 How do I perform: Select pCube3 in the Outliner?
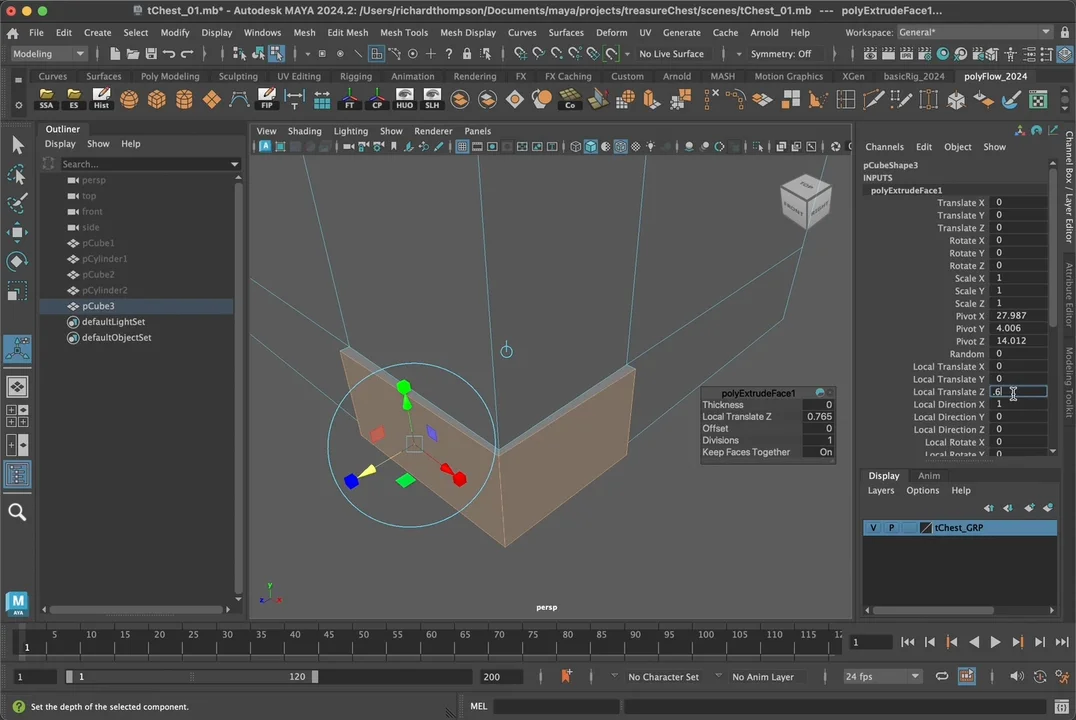(98, 306)
